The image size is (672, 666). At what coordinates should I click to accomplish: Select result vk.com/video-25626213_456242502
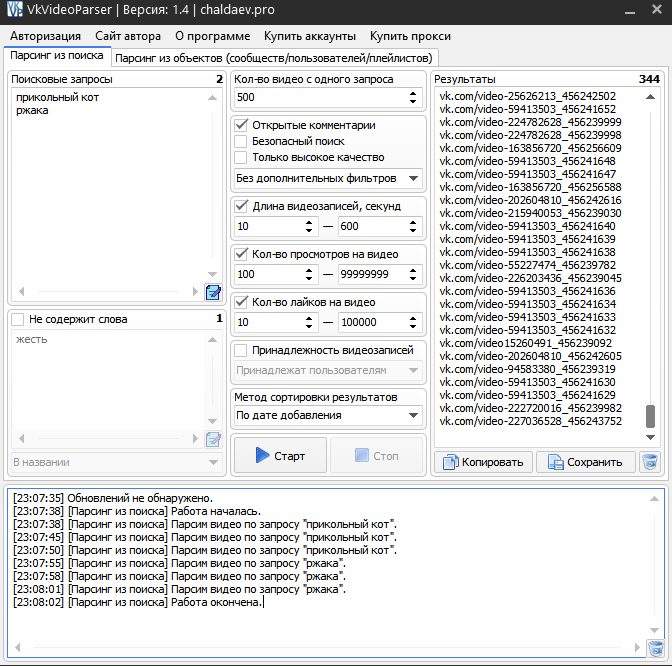[x=527, y=96]
